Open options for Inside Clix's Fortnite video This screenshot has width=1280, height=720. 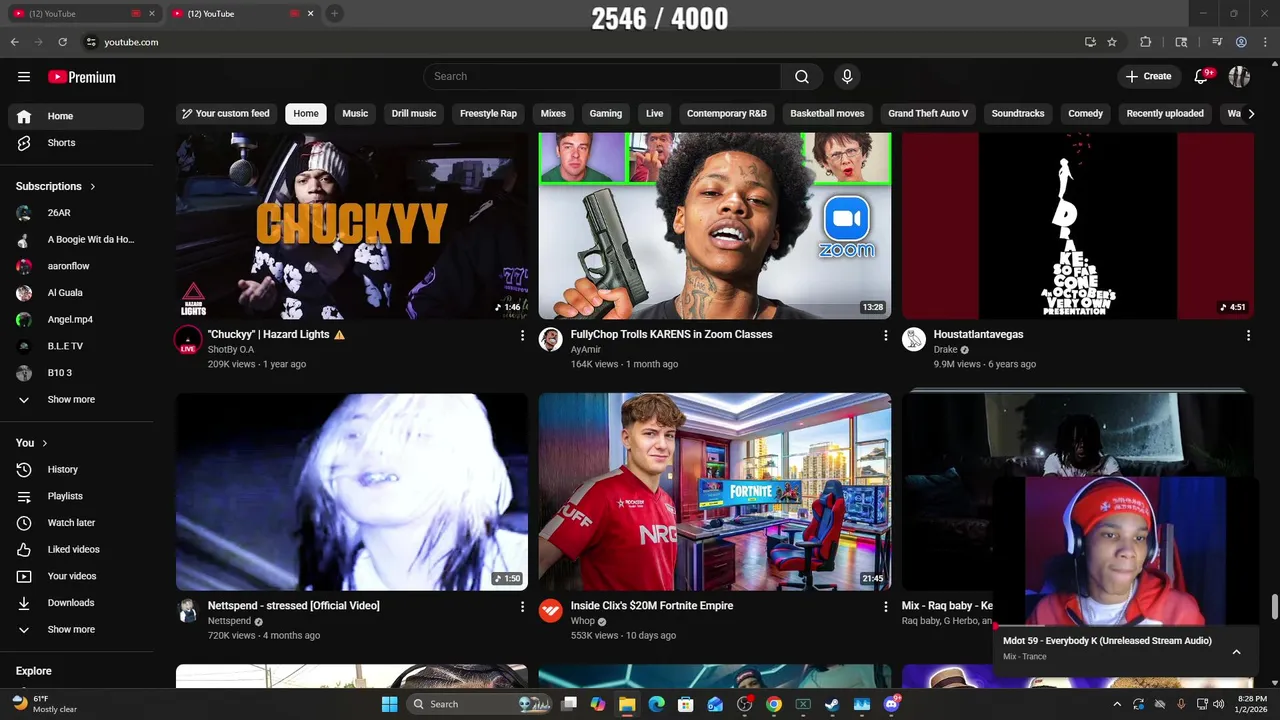(x=885, y=607)
